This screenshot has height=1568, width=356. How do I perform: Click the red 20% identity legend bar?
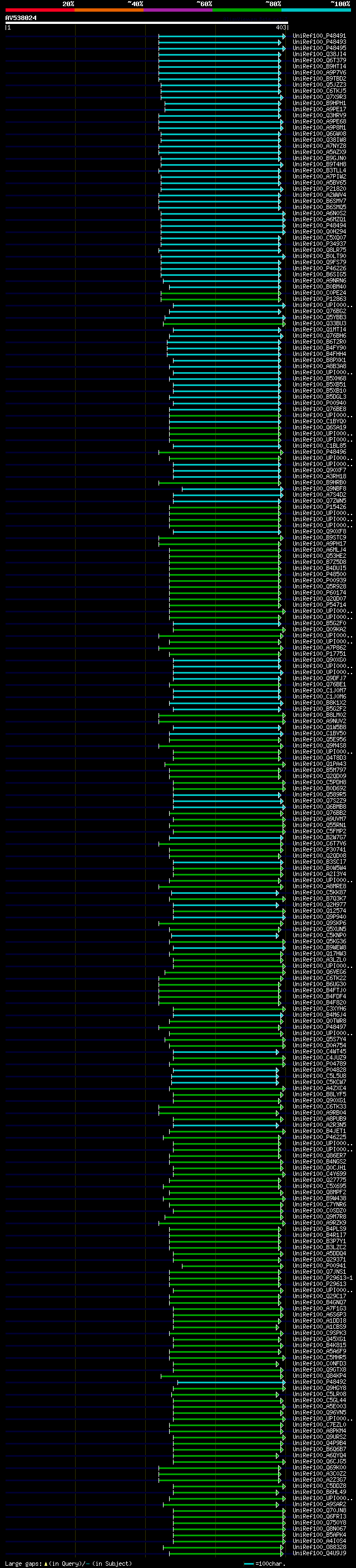pos(39,11)
